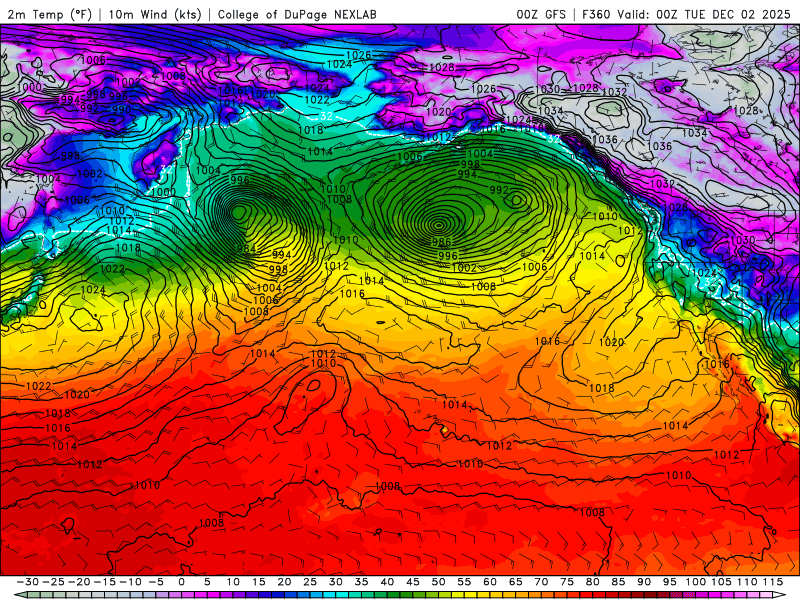This screenshot has height=600, width=800.
Task: Click the 100 label on the temperature scale
Action: click(696, 582)
